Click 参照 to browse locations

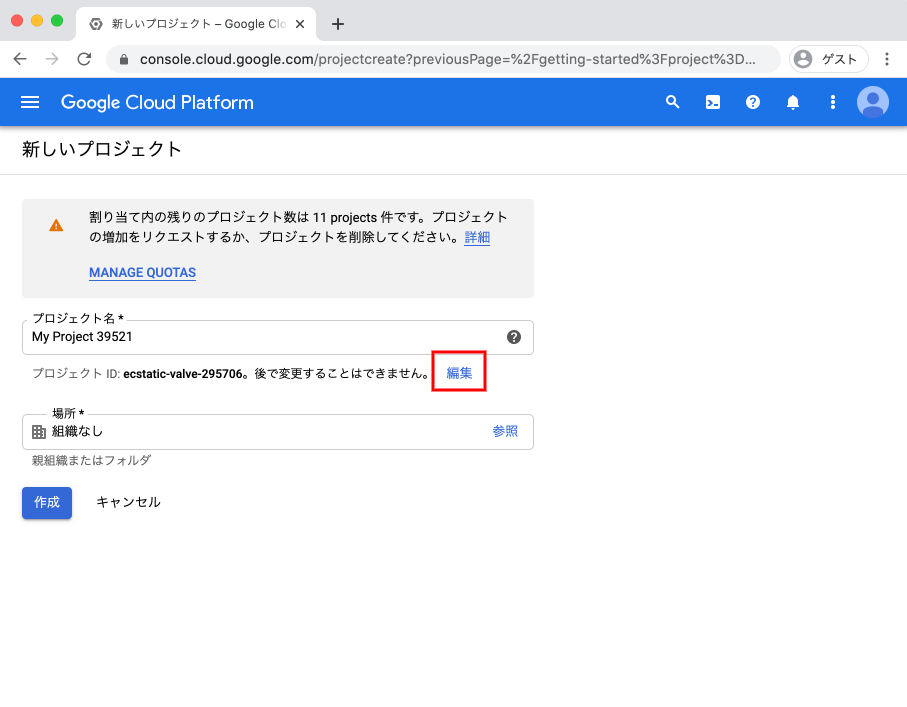(x=505, y=432)
